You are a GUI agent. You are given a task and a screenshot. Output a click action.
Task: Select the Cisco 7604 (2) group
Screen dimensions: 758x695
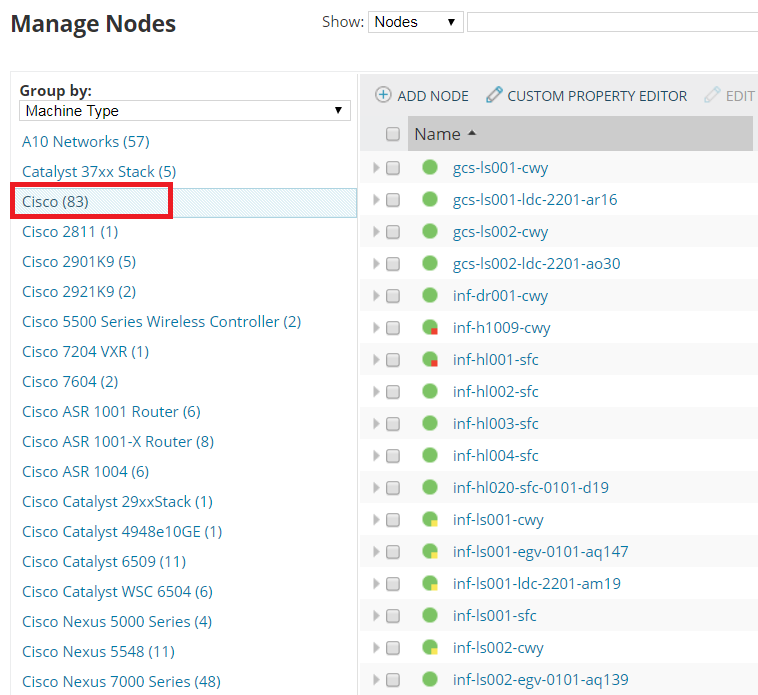pos(70,381)
